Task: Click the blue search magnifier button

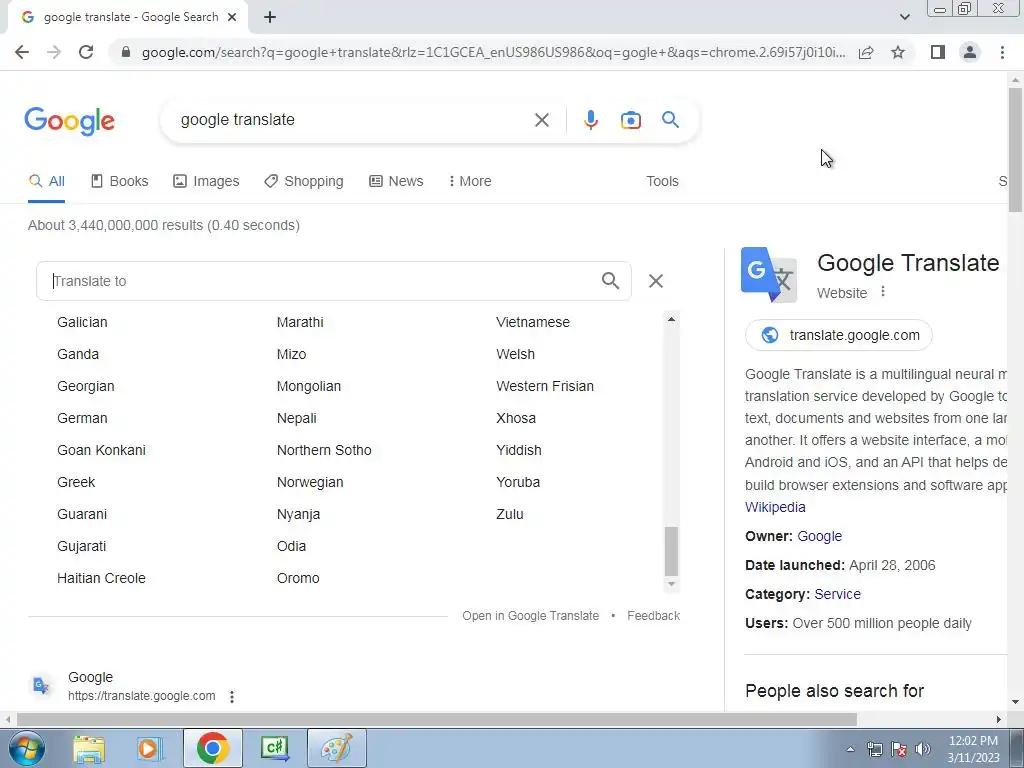Action: pyautogui.click(x=670, y=120)
